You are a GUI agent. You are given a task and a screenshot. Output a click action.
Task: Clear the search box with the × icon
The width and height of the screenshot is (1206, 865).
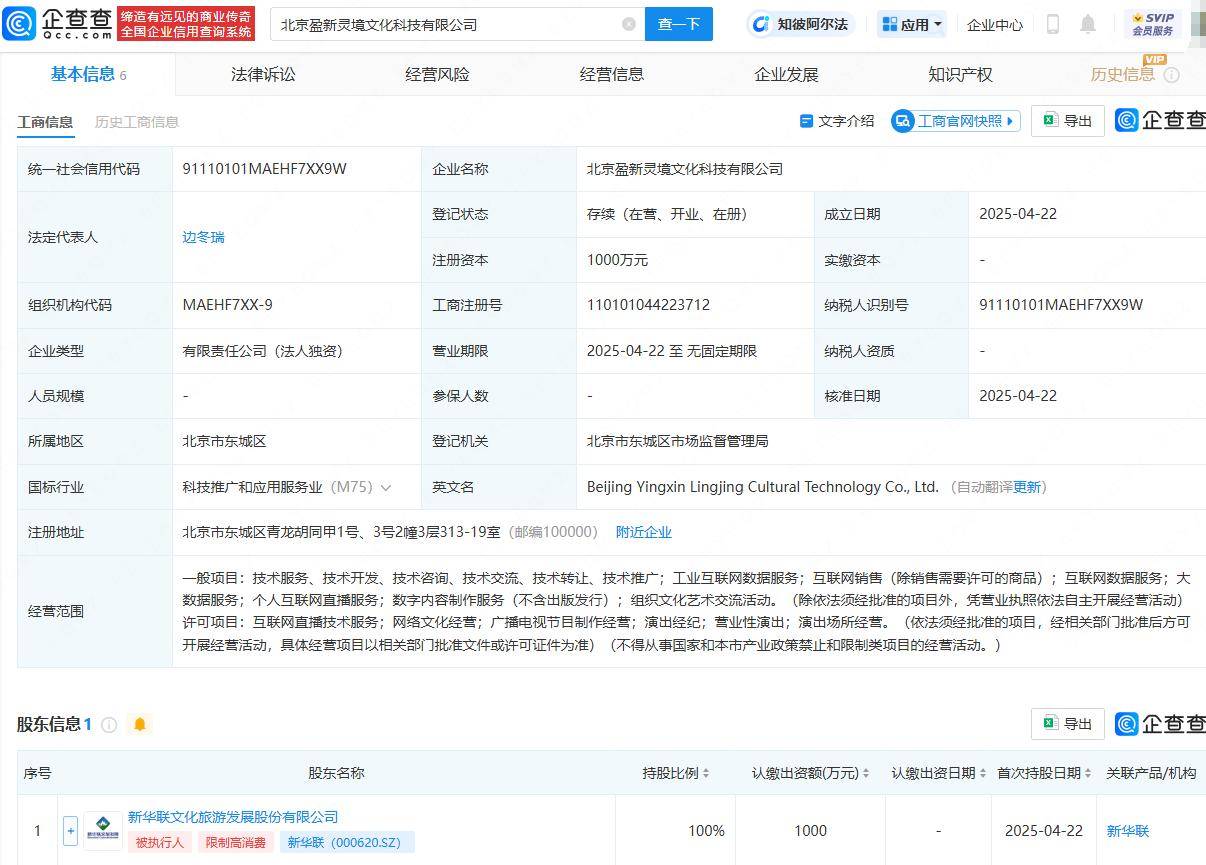coord(627,22)
